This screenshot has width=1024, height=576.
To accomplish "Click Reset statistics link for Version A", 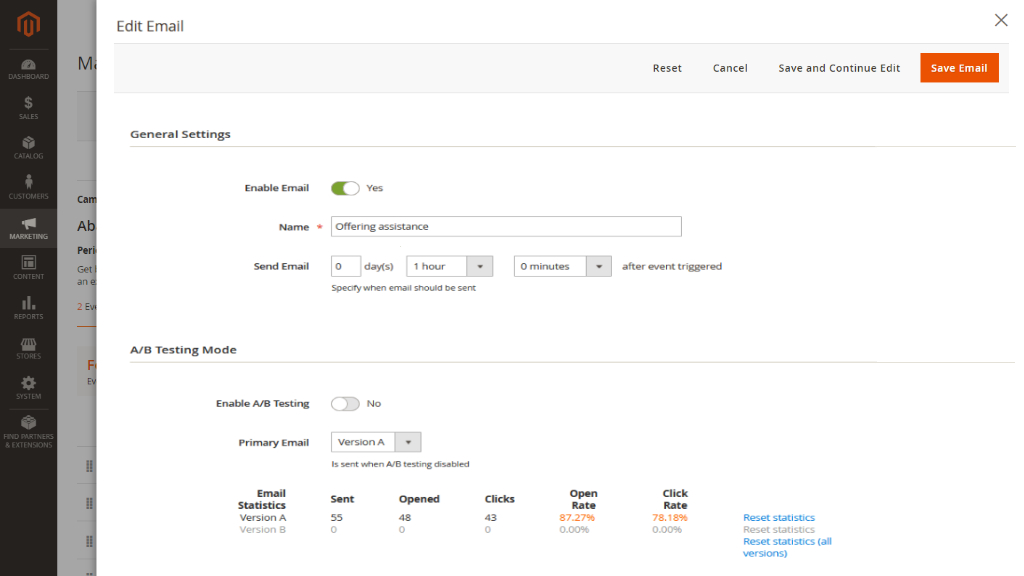I will pos(778,517).
